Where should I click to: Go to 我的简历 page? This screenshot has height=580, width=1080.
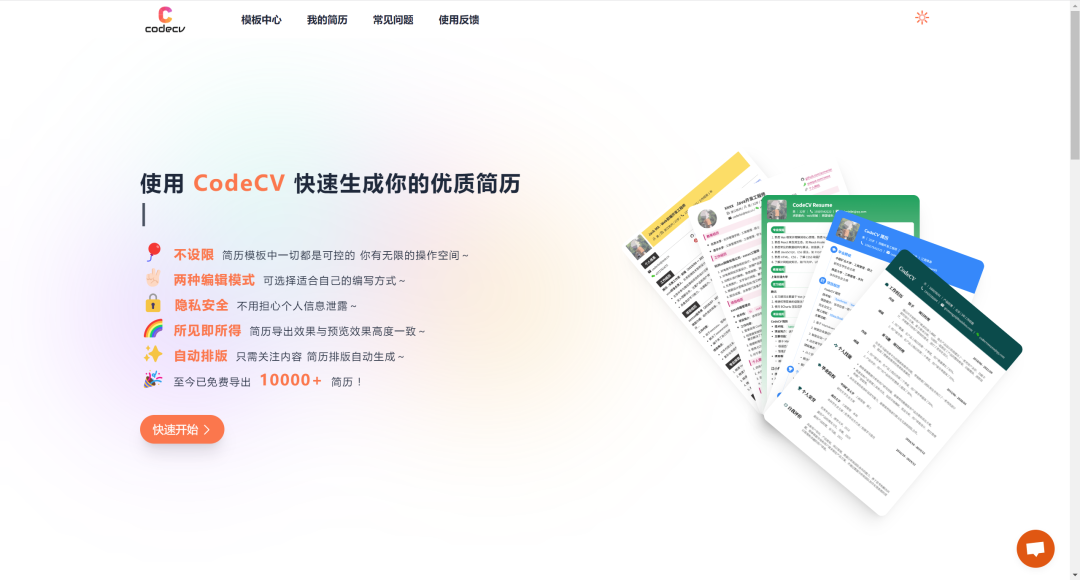coord(327,20)
